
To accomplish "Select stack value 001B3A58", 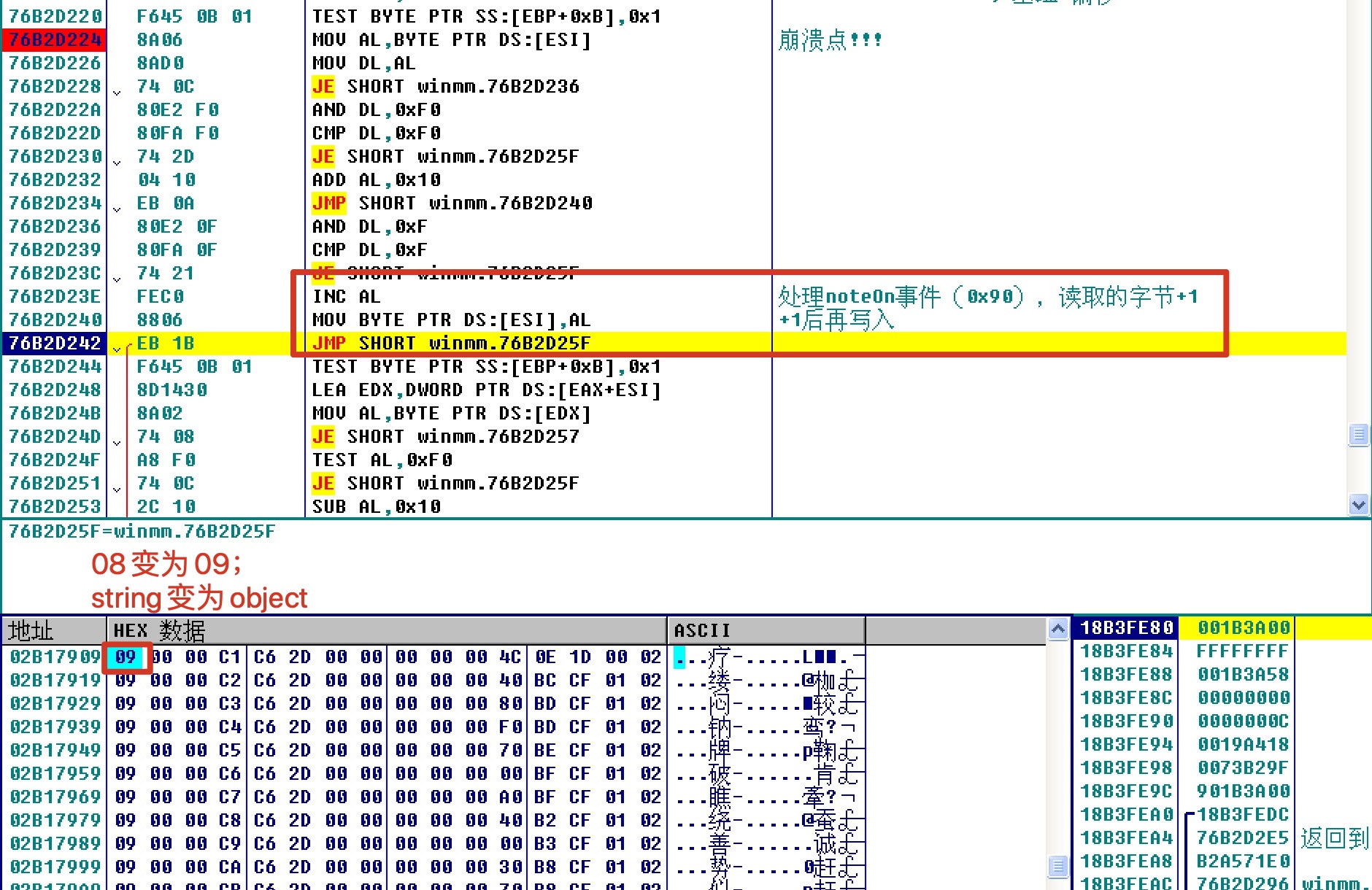I will [x=1243, y=675].
